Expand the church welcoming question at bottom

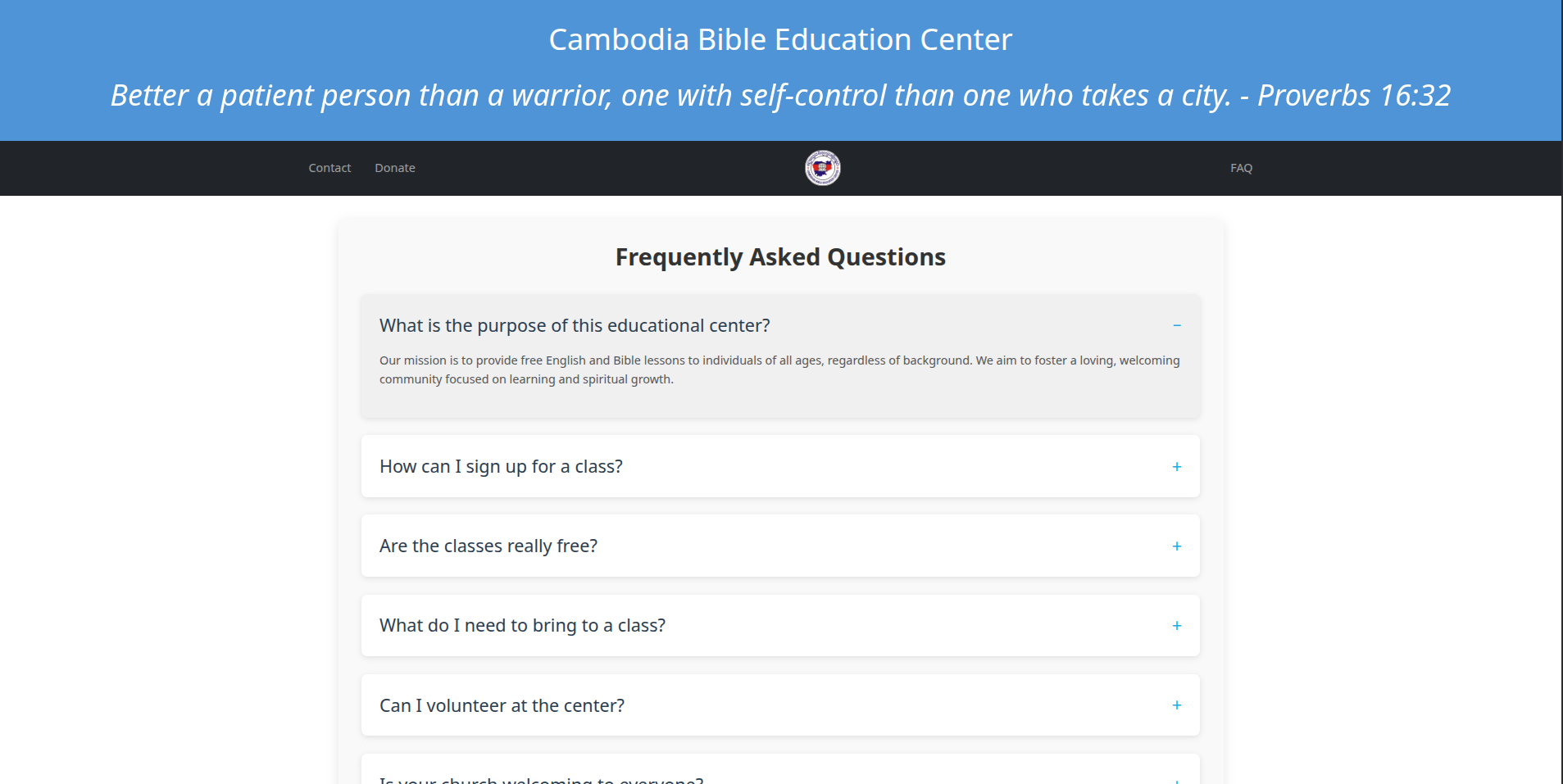pyautogui.click(x=541, y=779)
